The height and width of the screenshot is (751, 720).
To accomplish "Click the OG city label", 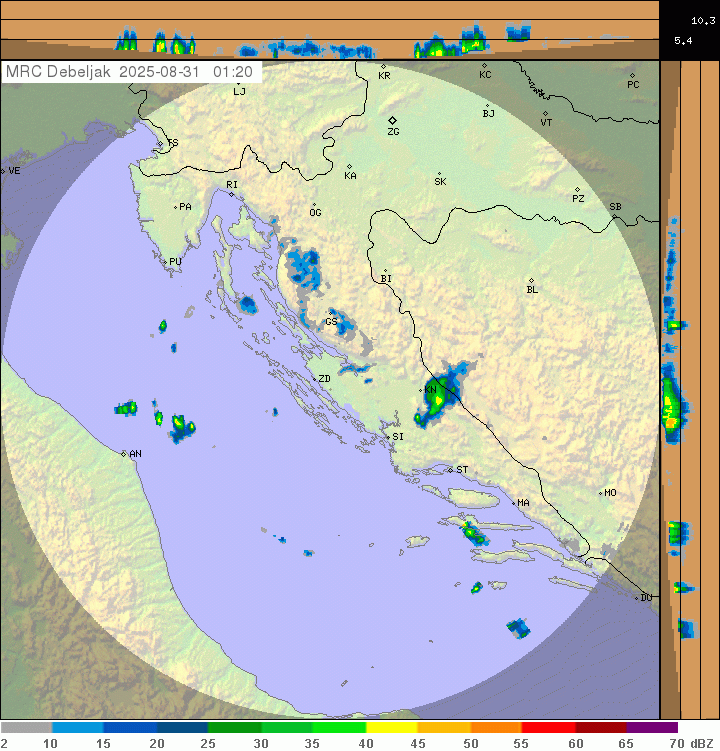I will pos(315,213).
